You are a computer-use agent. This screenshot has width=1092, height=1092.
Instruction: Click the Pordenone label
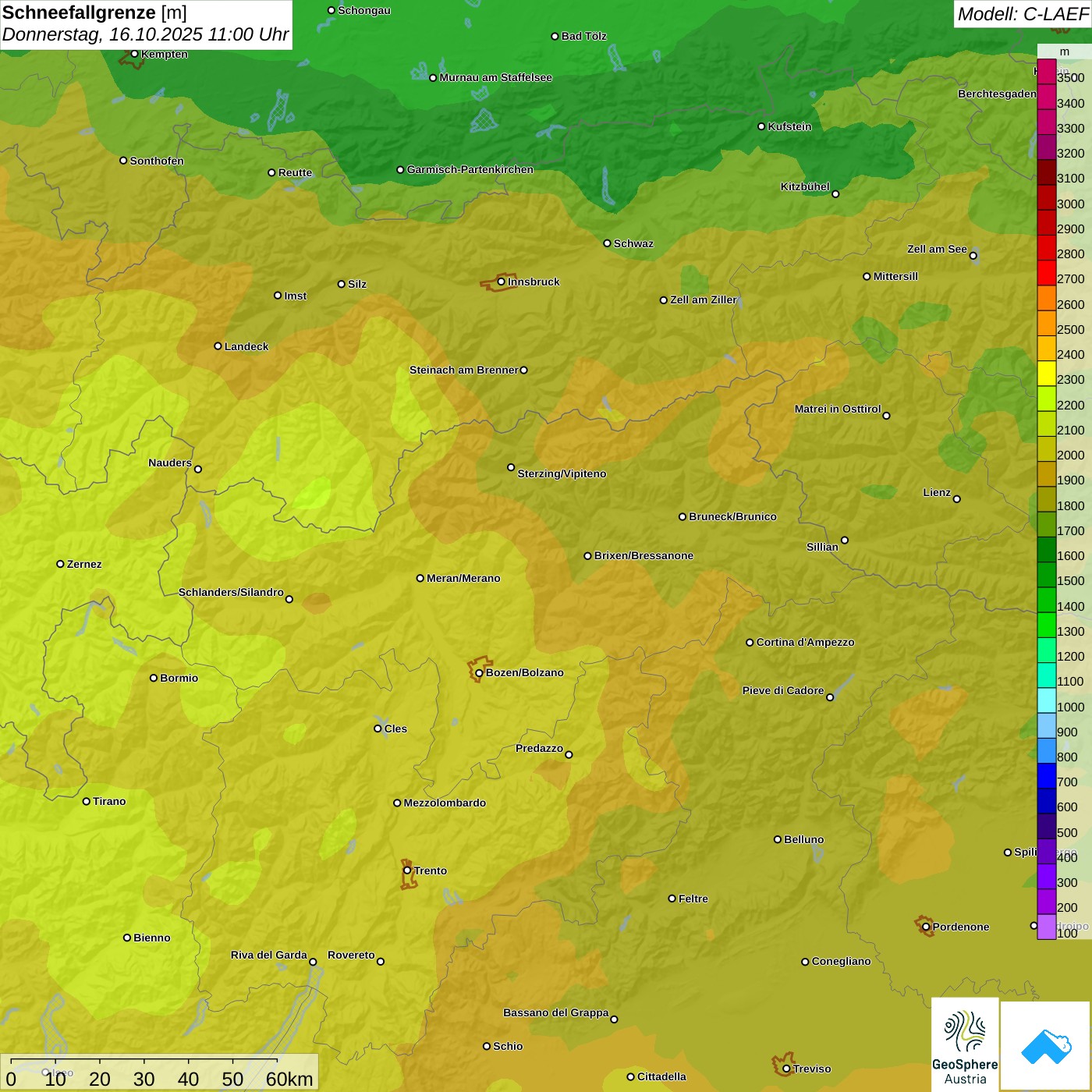coord(961,927)
